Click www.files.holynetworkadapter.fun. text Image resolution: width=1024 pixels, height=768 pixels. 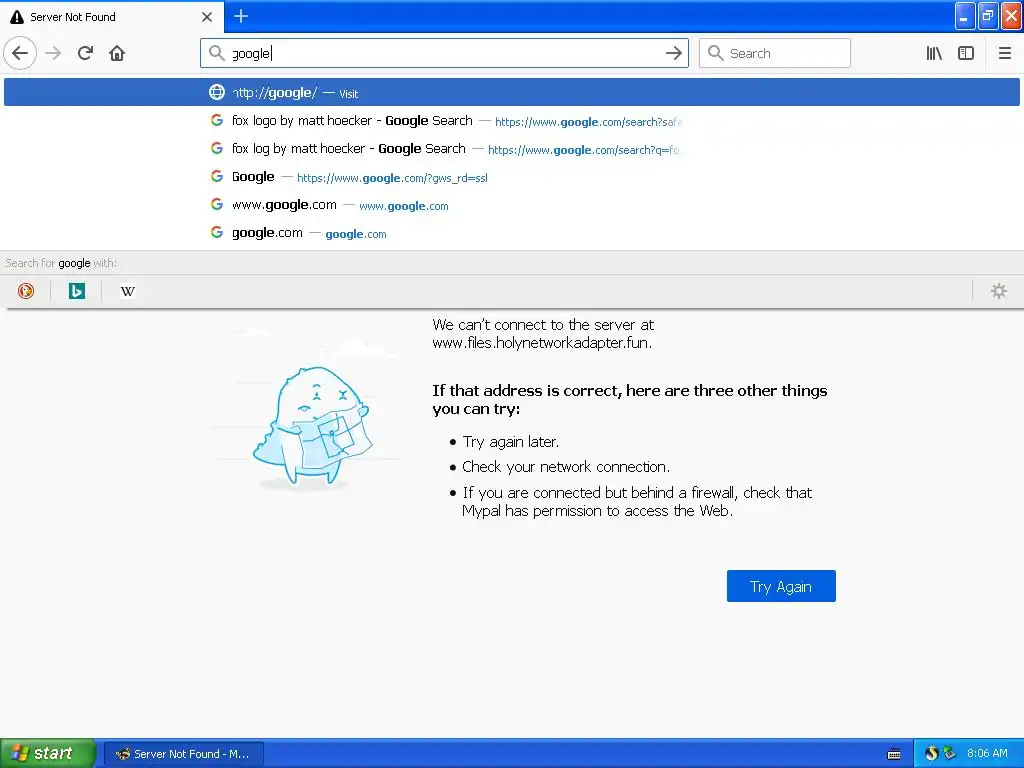coord(542,343)
